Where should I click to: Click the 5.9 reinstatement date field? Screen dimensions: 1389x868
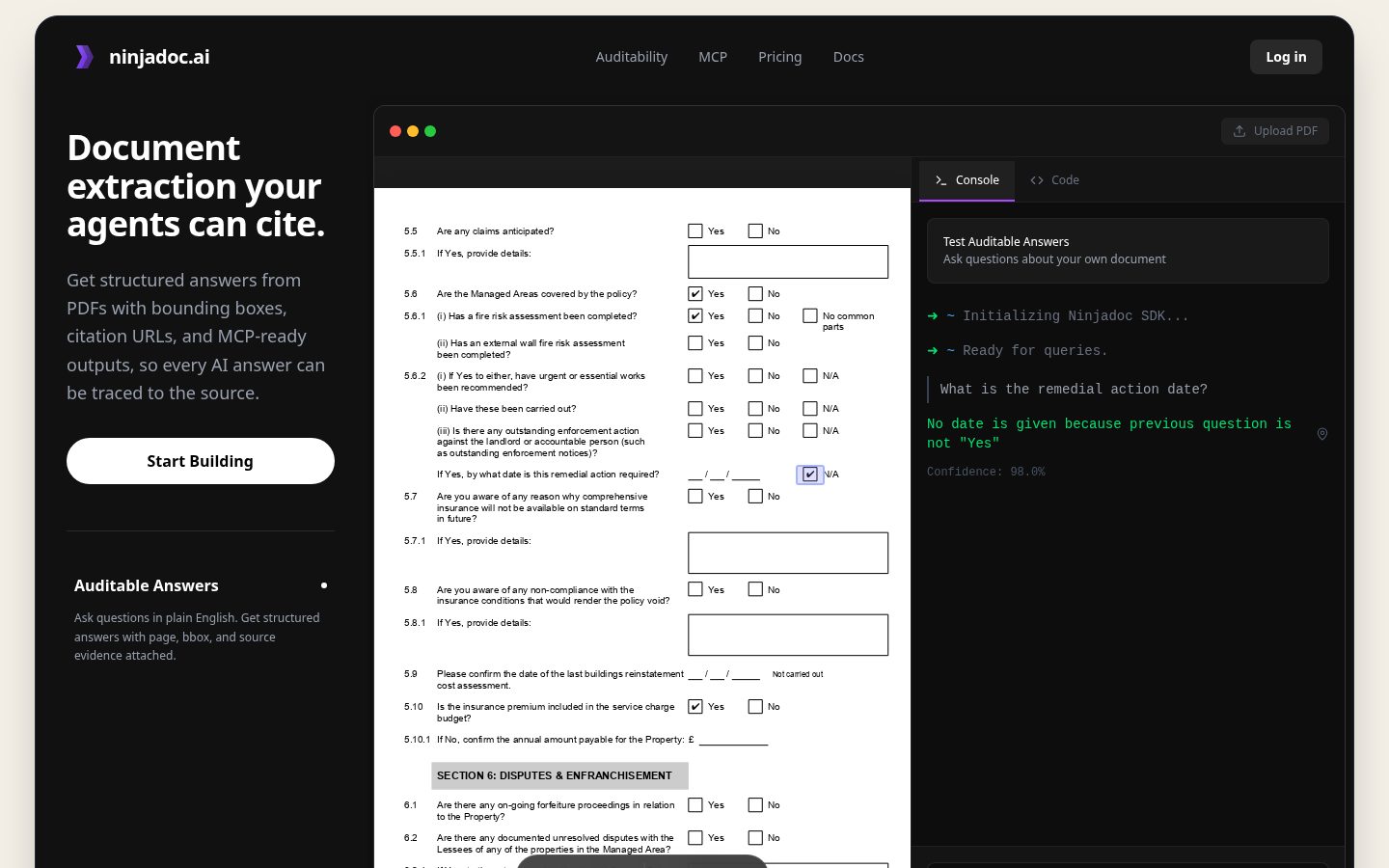pos(723,675)
